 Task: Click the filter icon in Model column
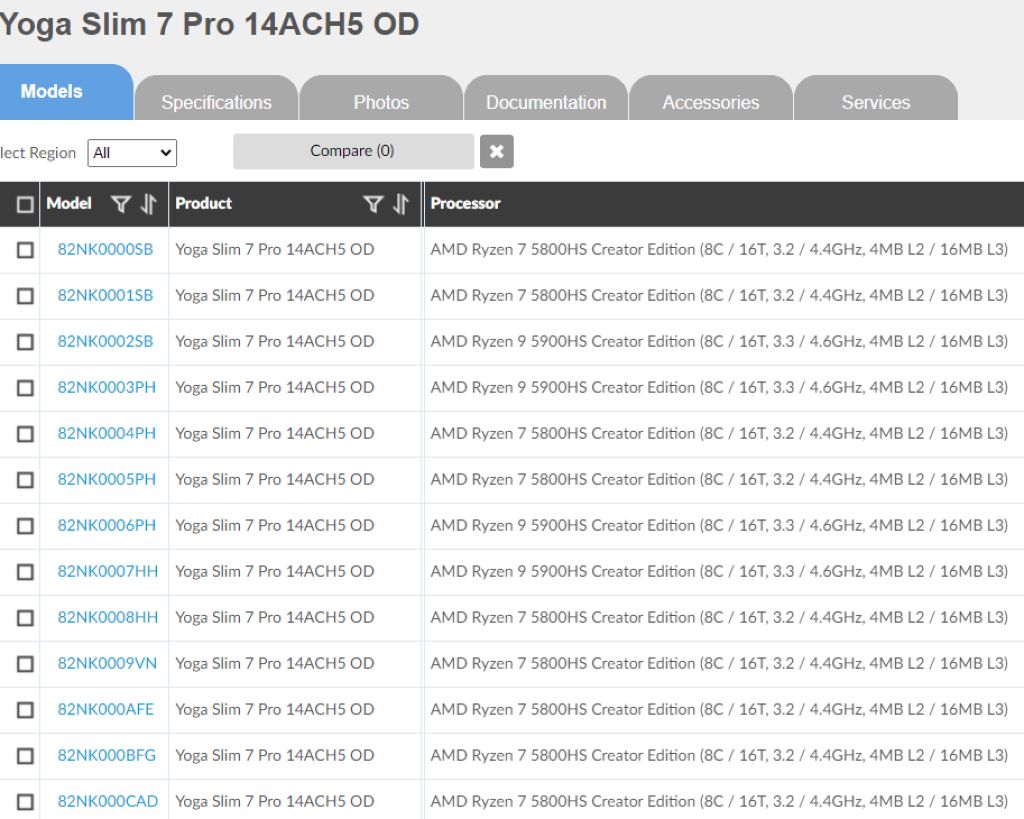click(x=121, y=204)
